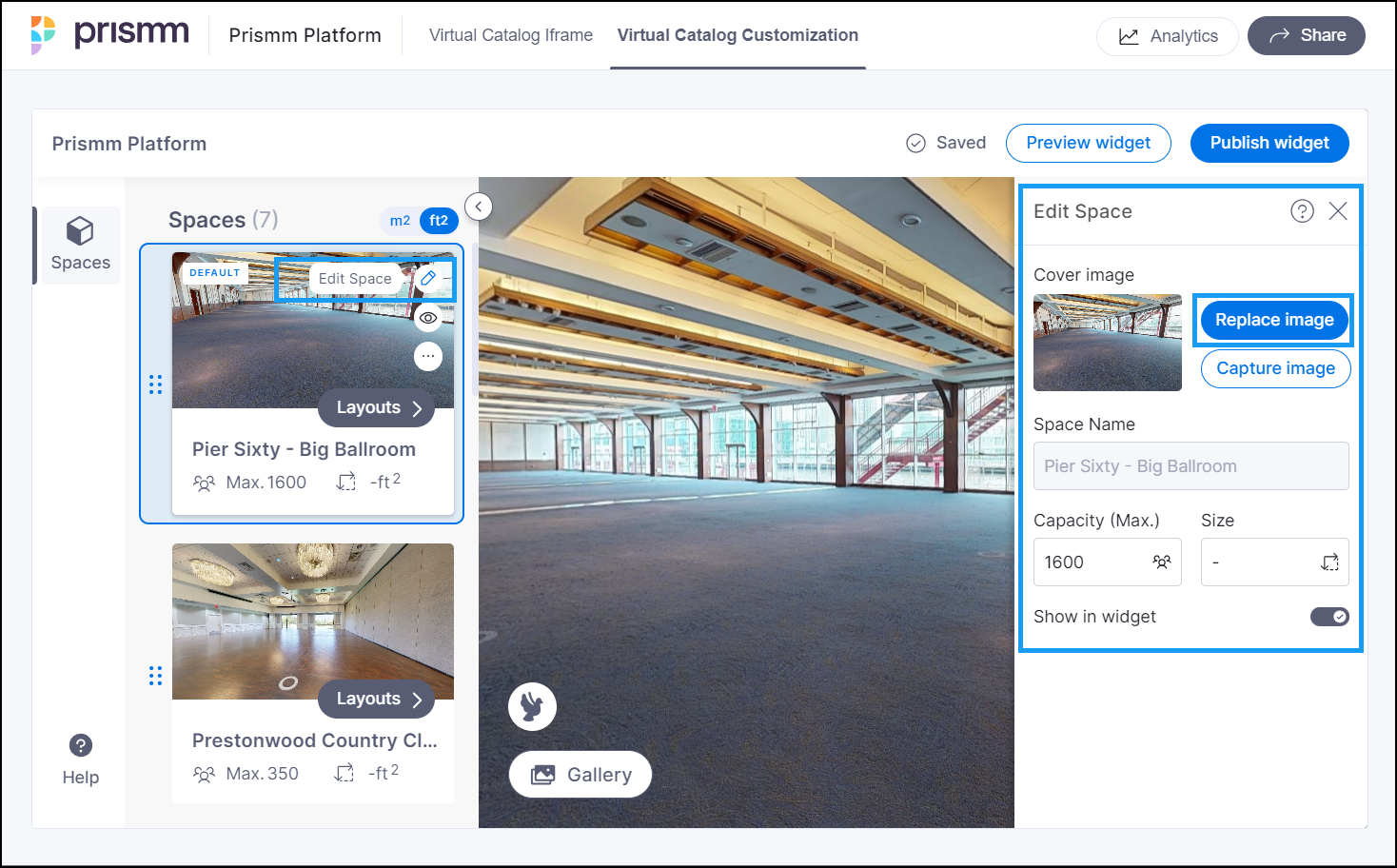This screenshot has width=1397, height=868.
Task: Click the help question mark in Edit Space panel
Action: click(1302, 211)
